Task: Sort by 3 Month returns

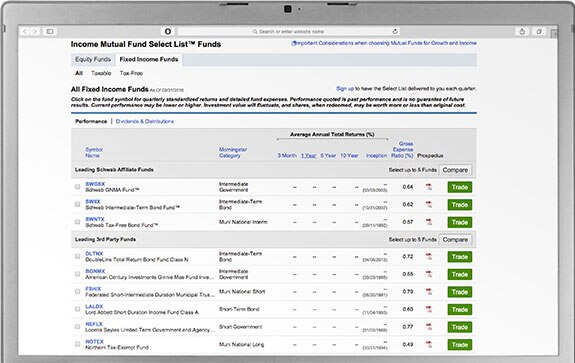Action: (287, 155)
